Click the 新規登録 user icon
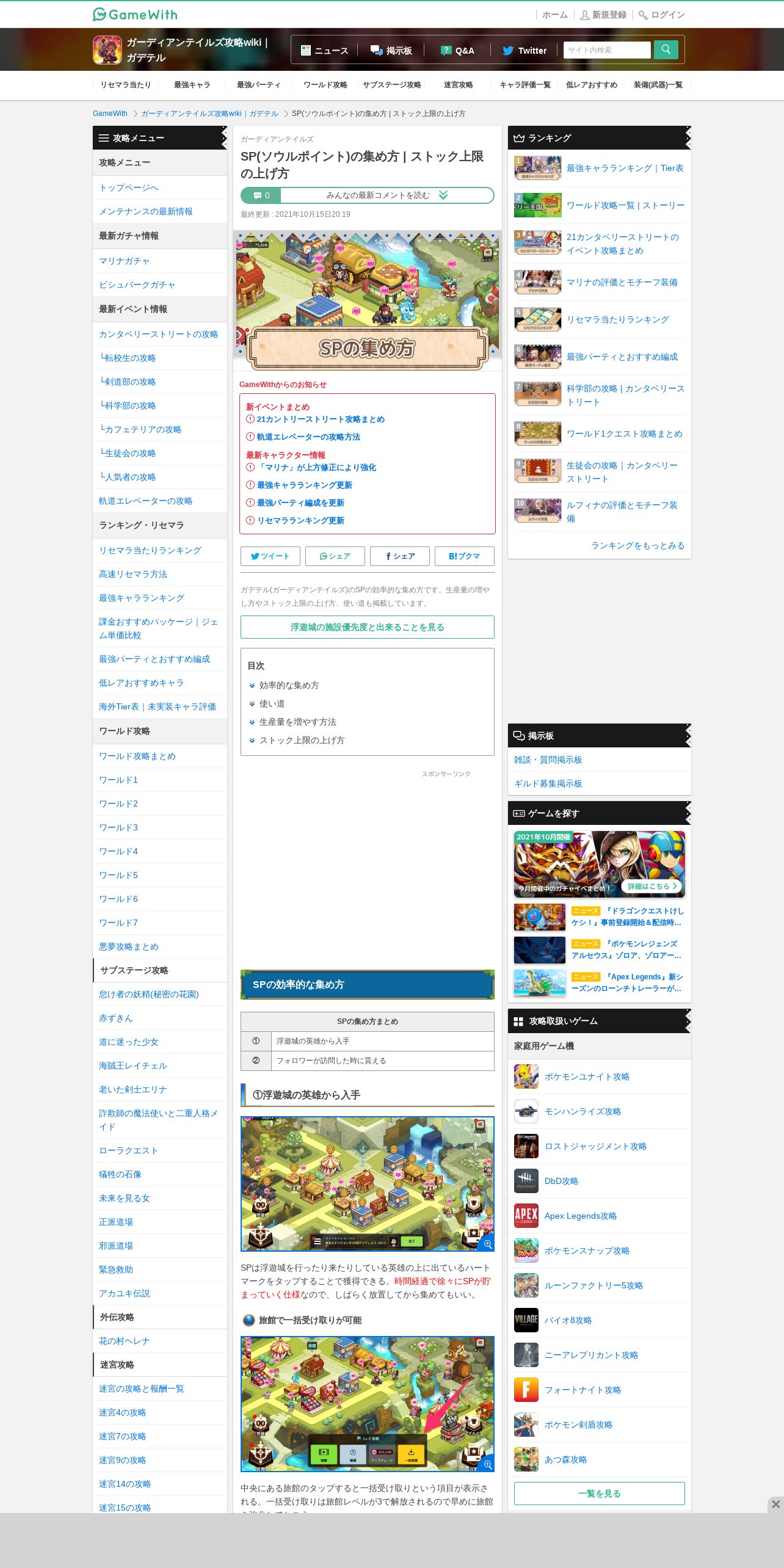784x1568 pixels. (x=584, y=15)
